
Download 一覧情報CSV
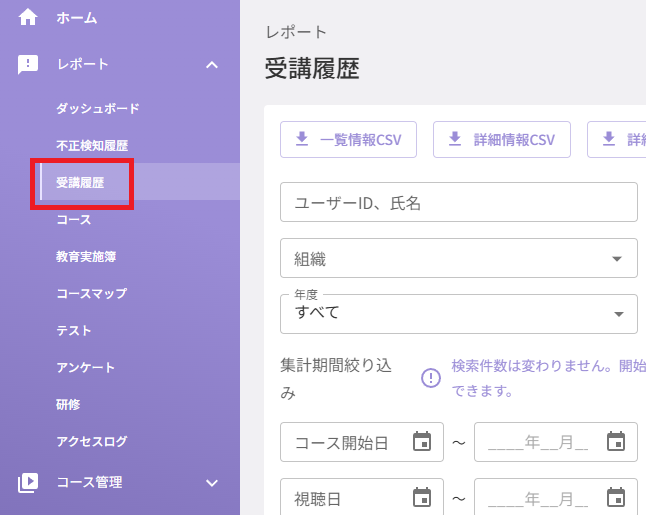349,140
